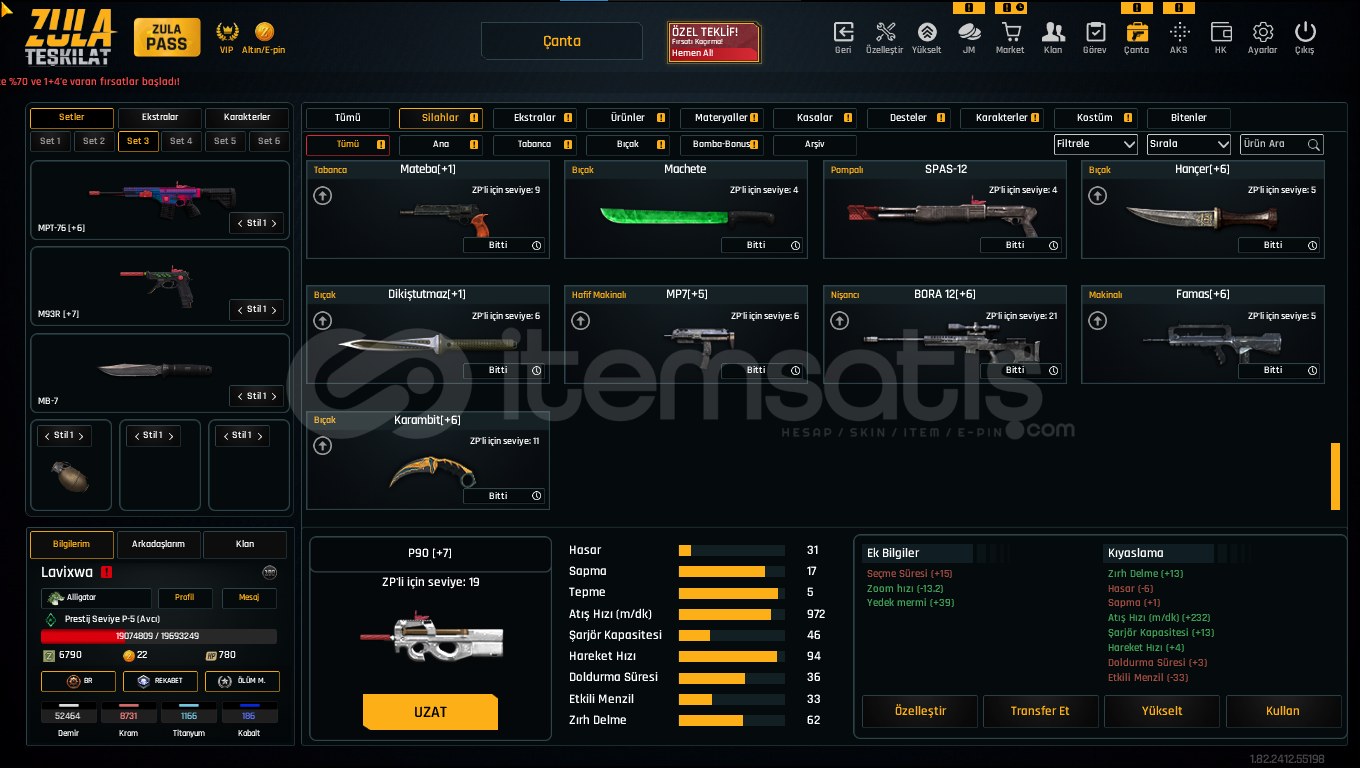Viewport: 1360px width, 768px height.
Task: Open the Ekstralar tab in loadout panel
Action: pos(160,118)
